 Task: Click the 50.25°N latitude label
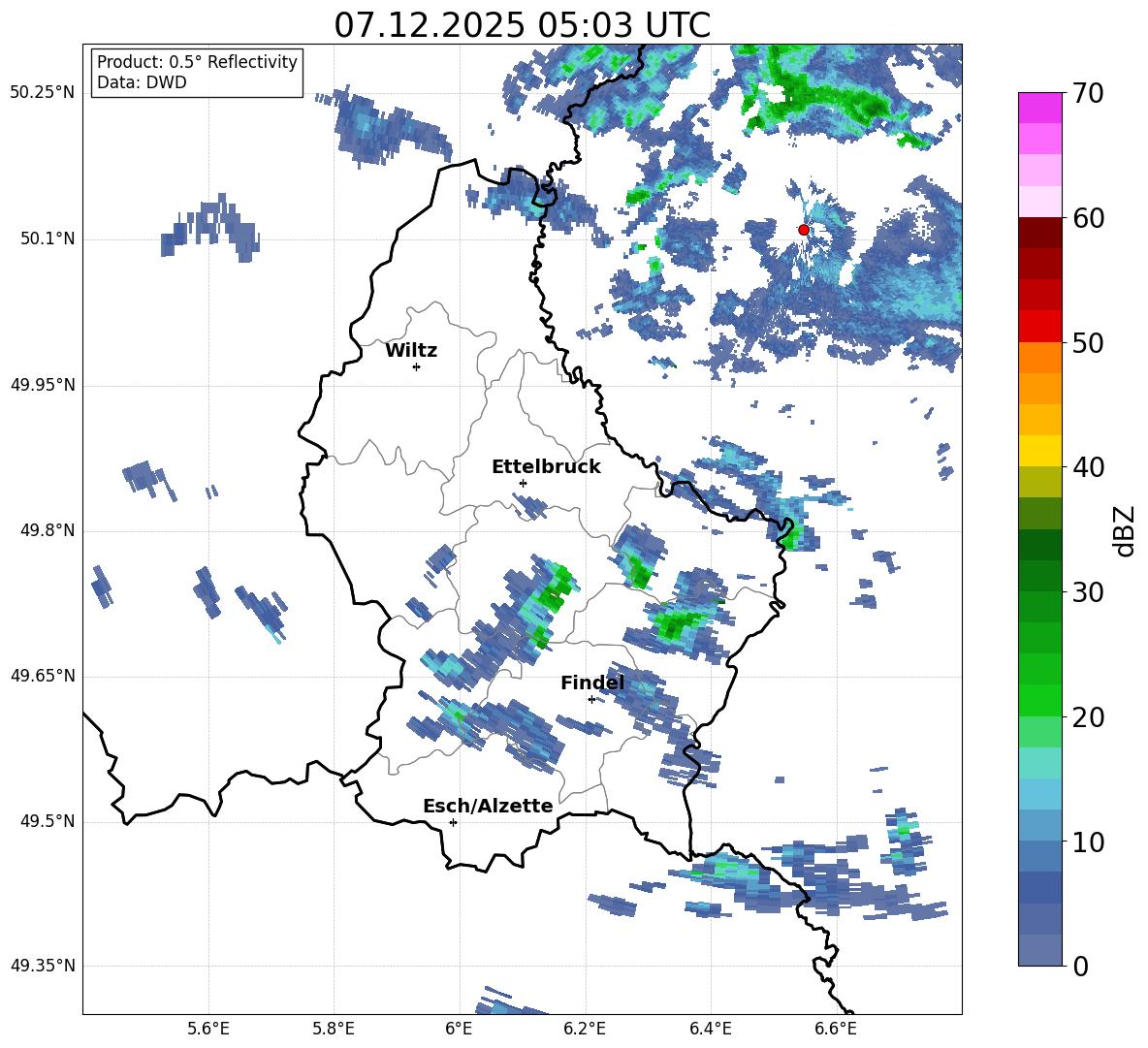tap(43, 93)
